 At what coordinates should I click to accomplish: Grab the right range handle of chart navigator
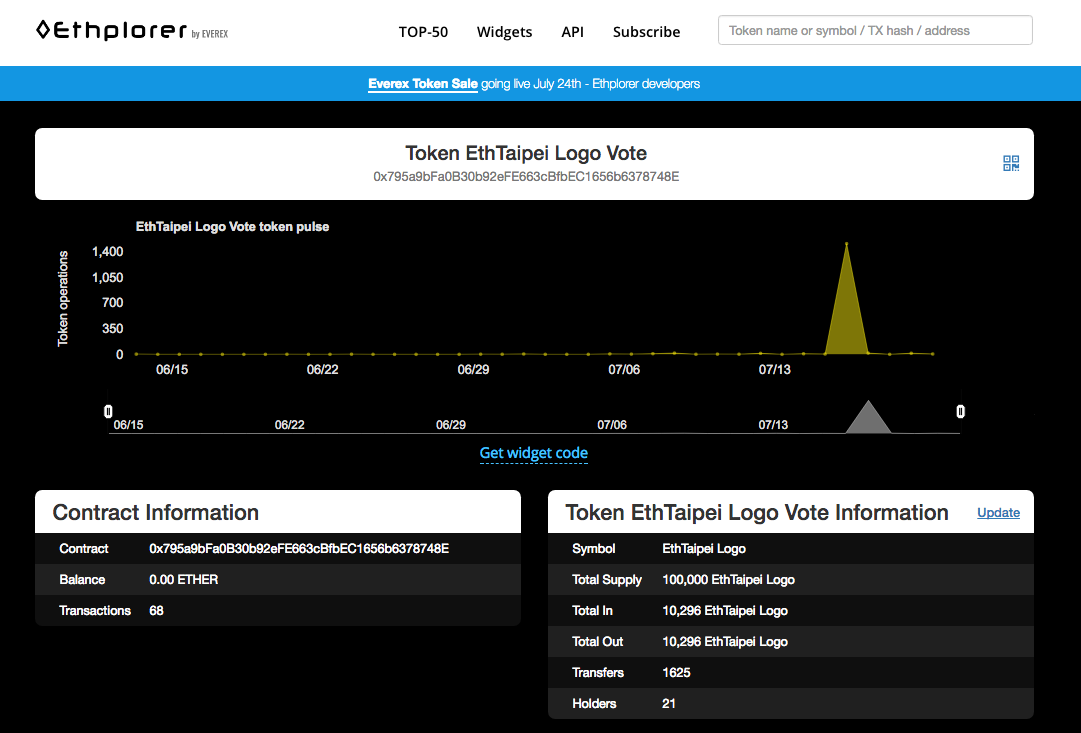(x=960, y=412)
